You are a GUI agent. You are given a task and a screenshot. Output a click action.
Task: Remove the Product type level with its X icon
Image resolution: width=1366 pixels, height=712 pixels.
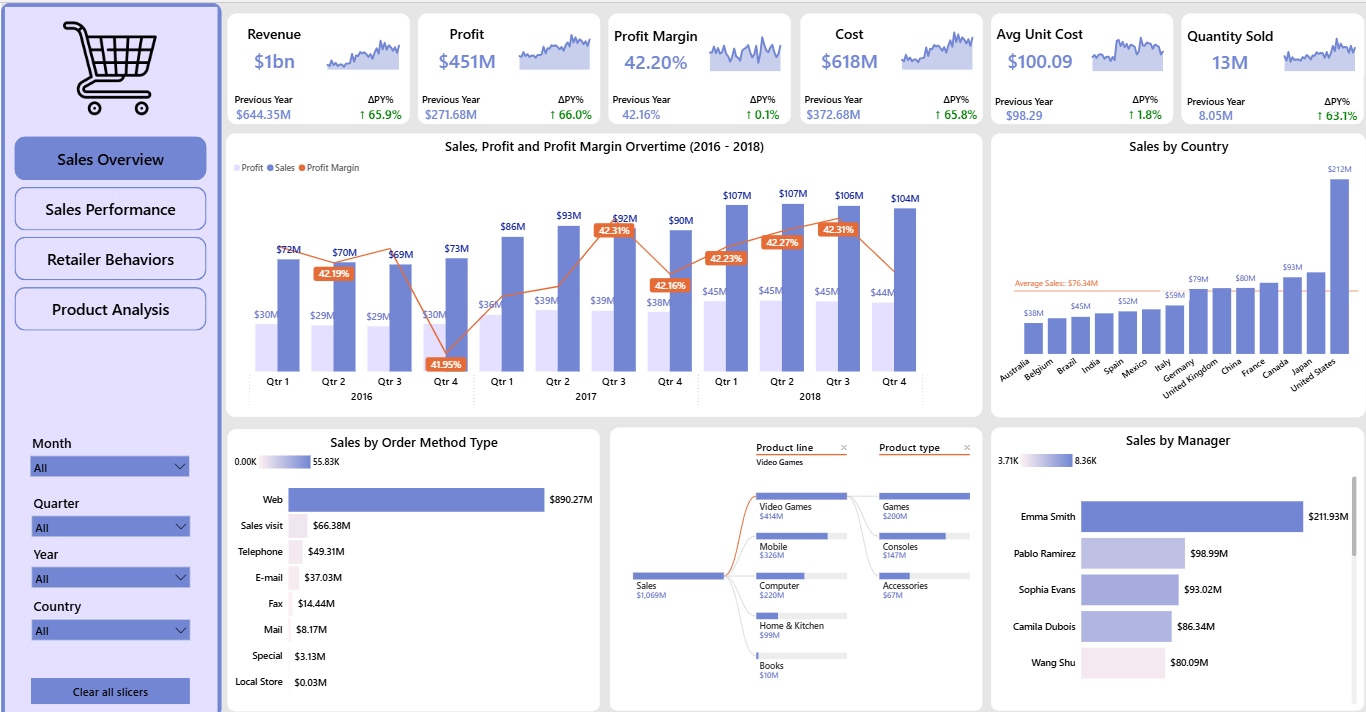click(x=965, y=447)
